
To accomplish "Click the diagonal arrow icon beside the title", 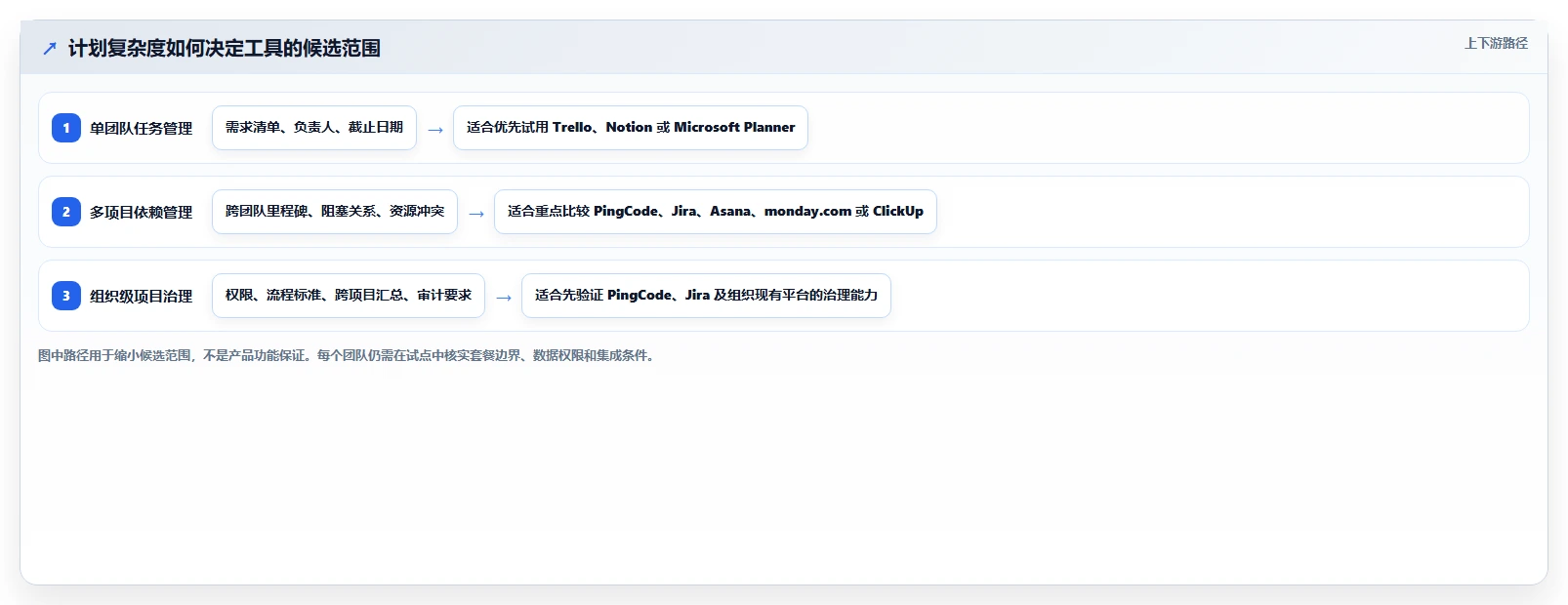I will pos(50,49).
